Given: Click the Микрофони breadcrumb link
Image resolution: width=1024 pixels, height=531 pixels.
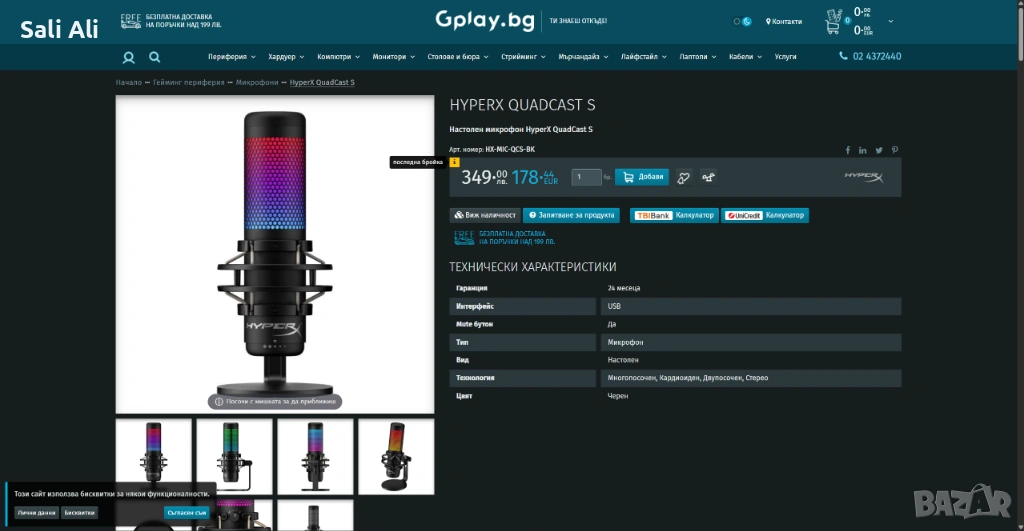Looking at the screenshot, I should (257, 82).
